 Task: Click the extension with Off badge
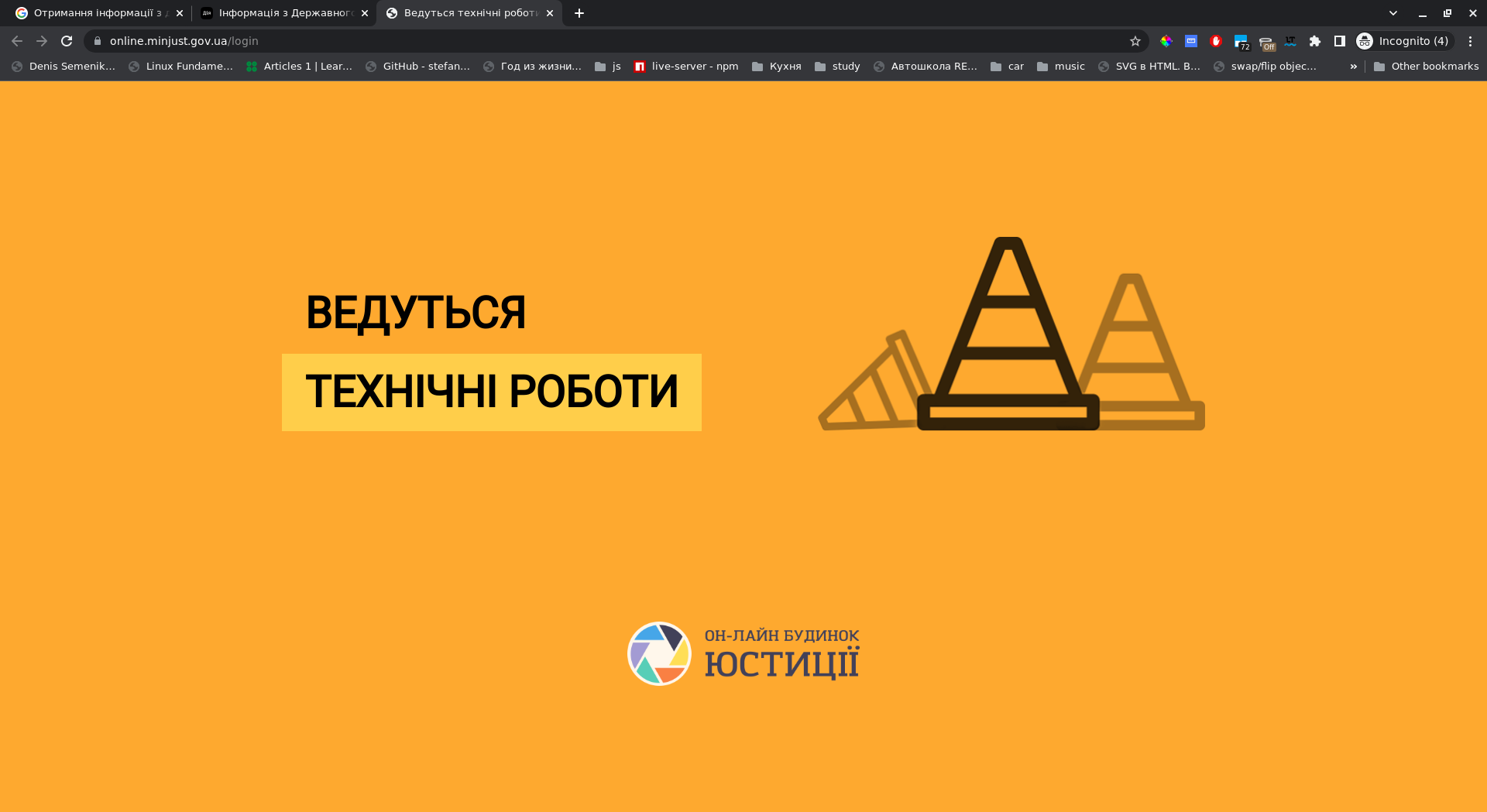[x=1266, y=43]
